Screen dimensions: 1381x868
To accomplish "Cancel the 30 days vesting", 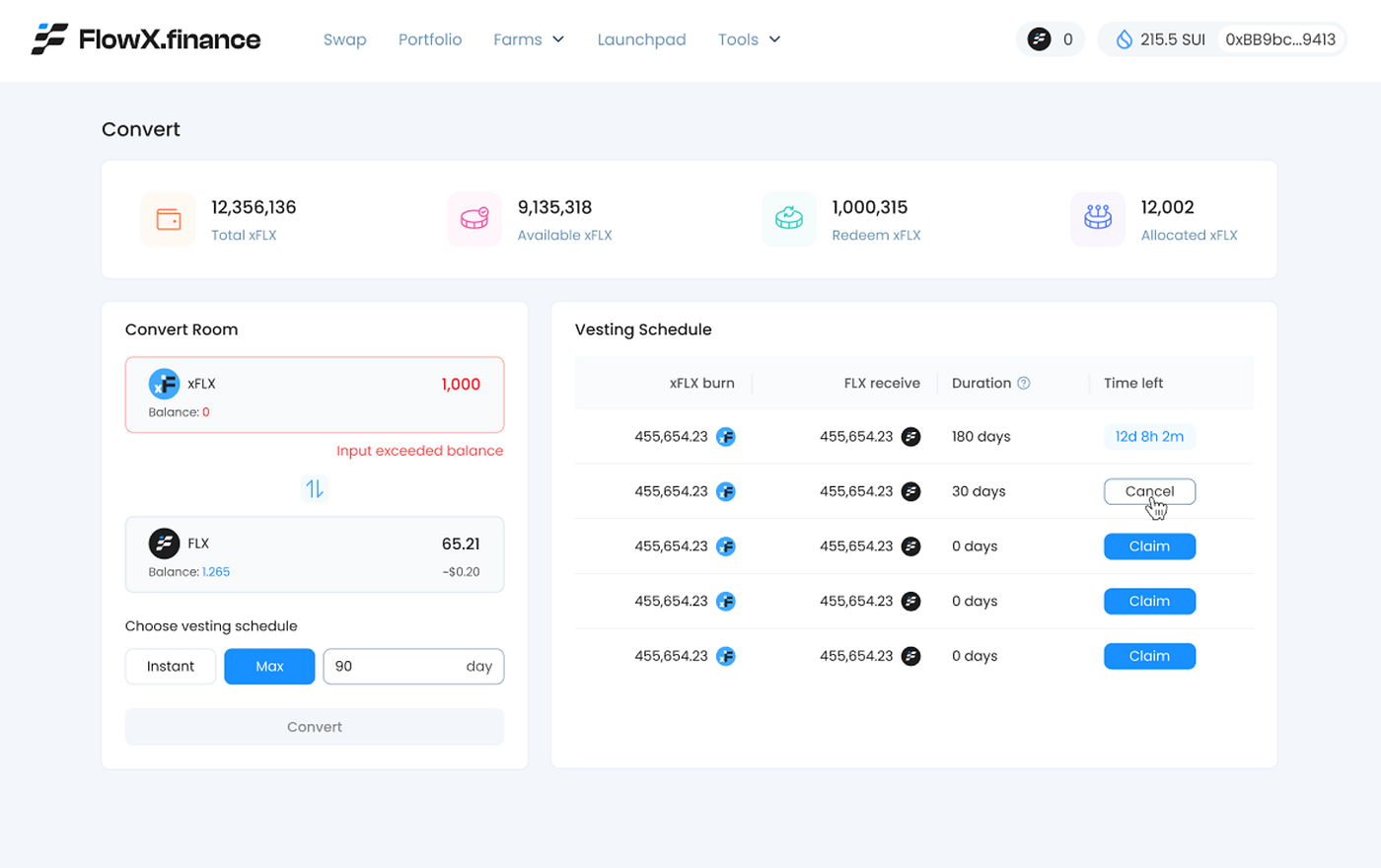I will (1149, 491).
